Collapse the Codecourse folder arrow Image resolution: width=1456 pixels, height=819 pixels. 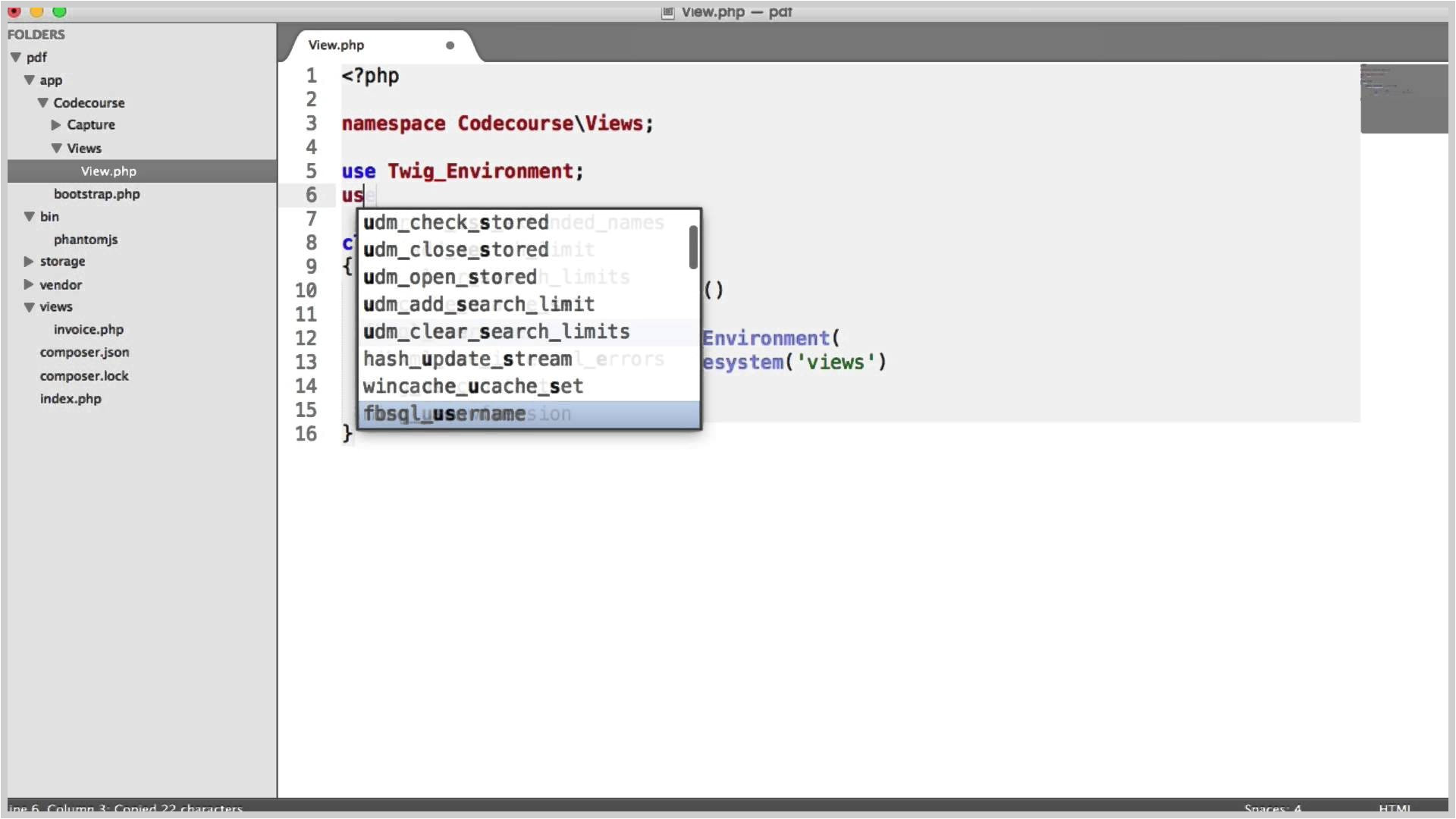(x=43, y=103)
